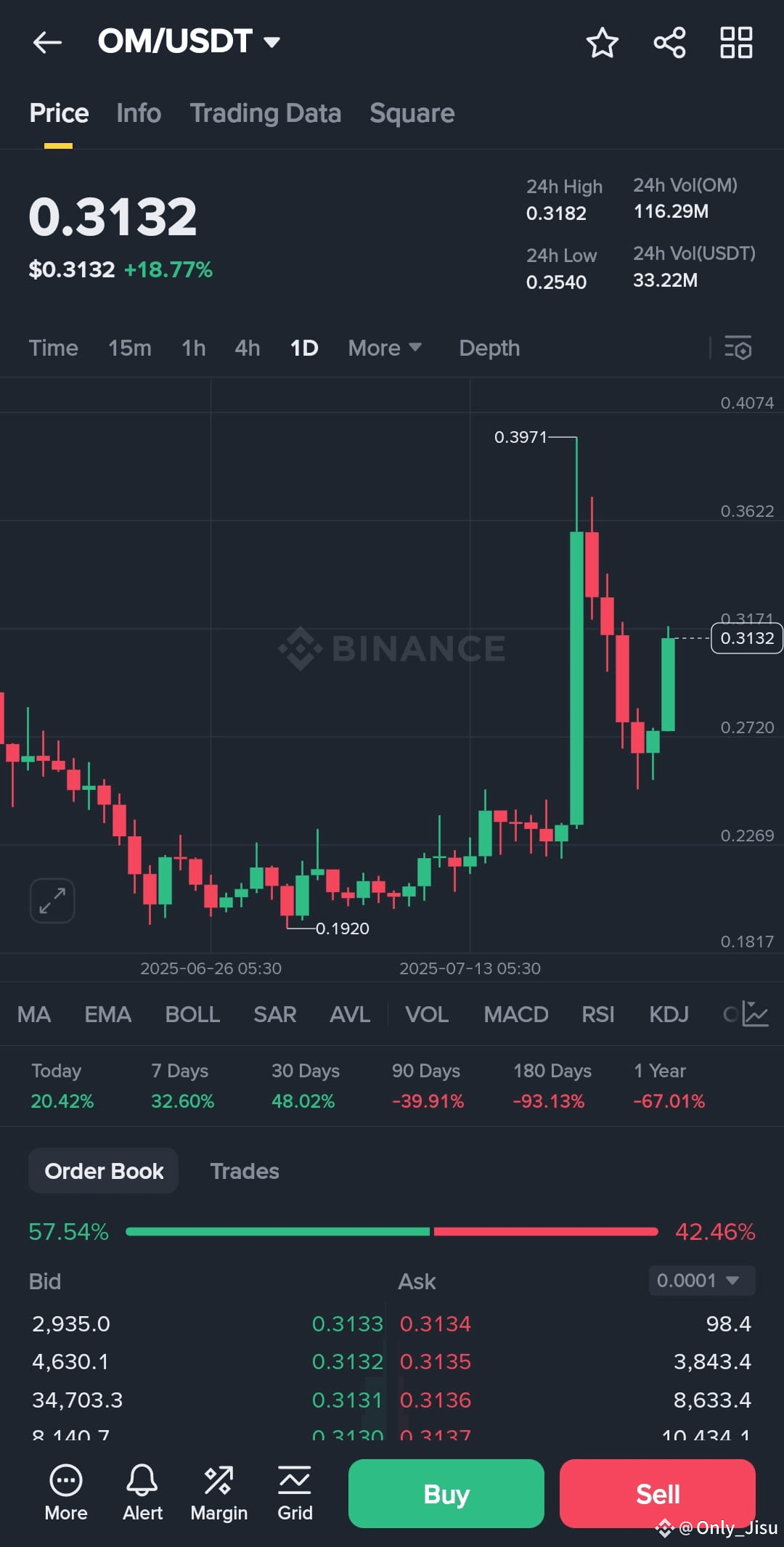Toggle the BOLL indicator
This screenshot has width=784, height=1547.
click(x=192, y=1014)
